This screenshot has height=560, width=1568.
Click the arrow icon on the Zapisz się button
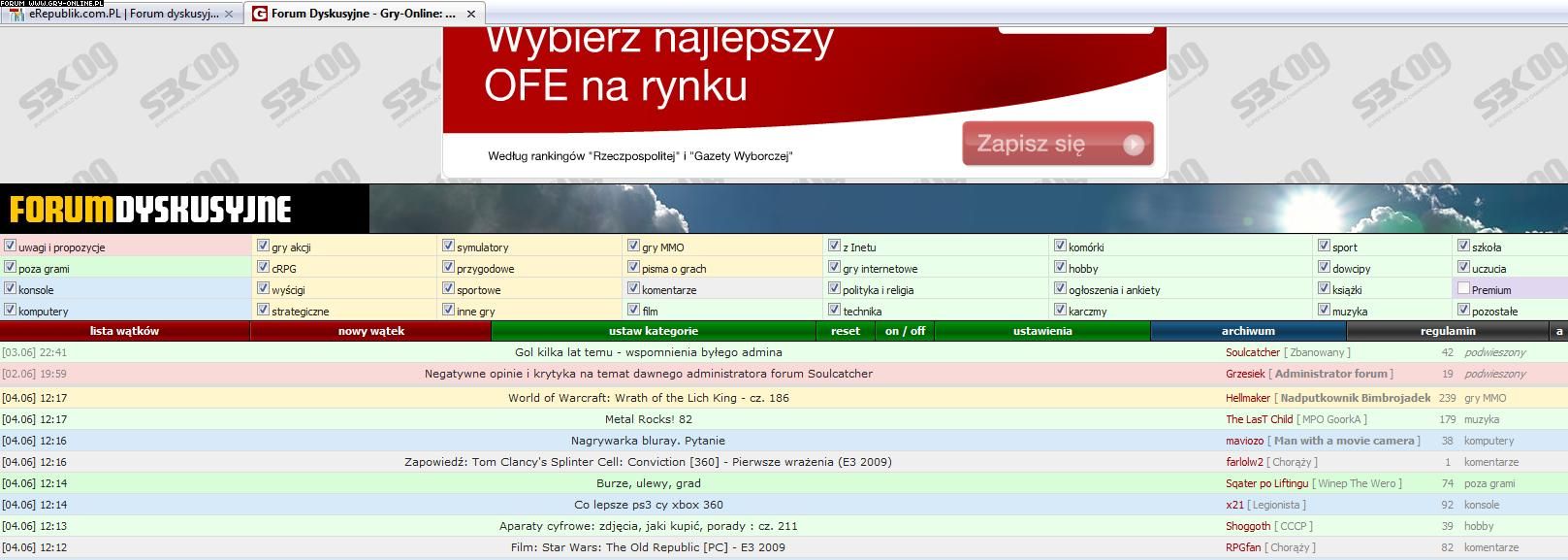[1133, 145]
